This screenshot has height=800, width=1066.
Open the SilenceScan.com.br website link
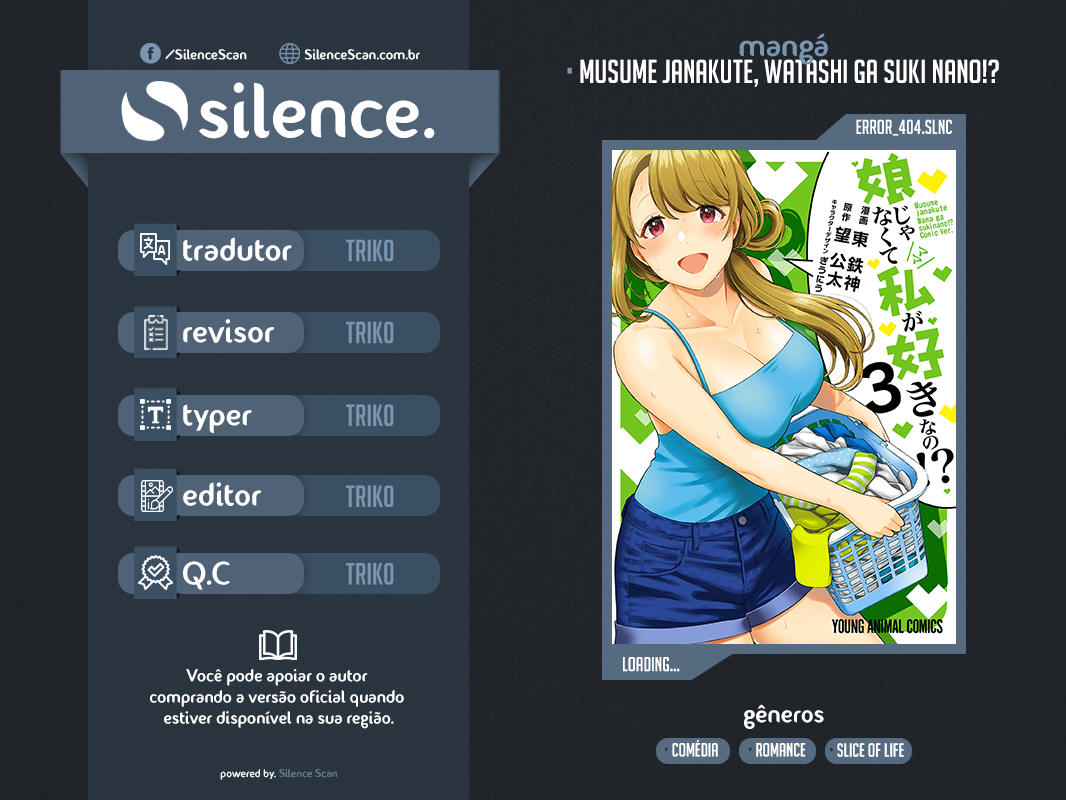(361, 54)
